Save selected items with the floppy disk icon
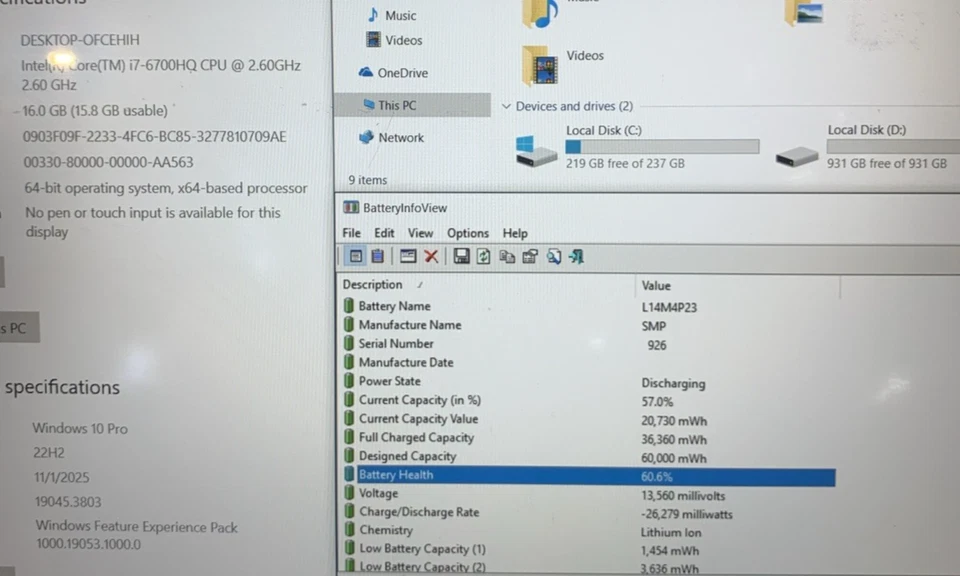Viewport: 960px width, 576px height. (461, 256)
